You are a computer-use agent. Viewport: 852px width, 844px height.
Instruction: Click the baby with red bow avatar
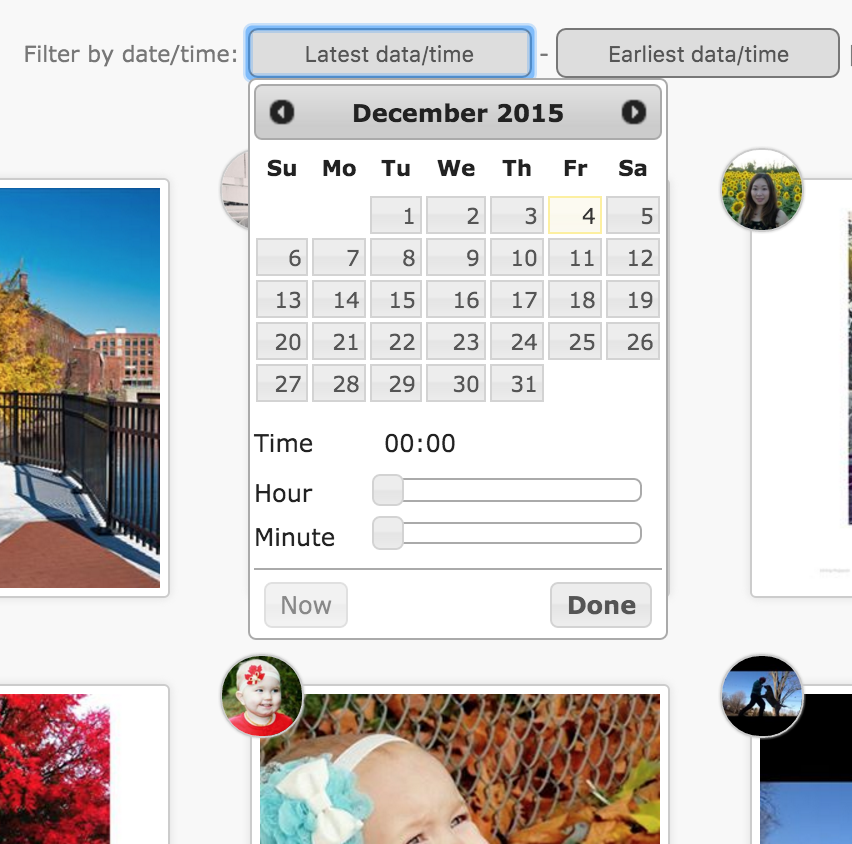(x=261, y=696)
